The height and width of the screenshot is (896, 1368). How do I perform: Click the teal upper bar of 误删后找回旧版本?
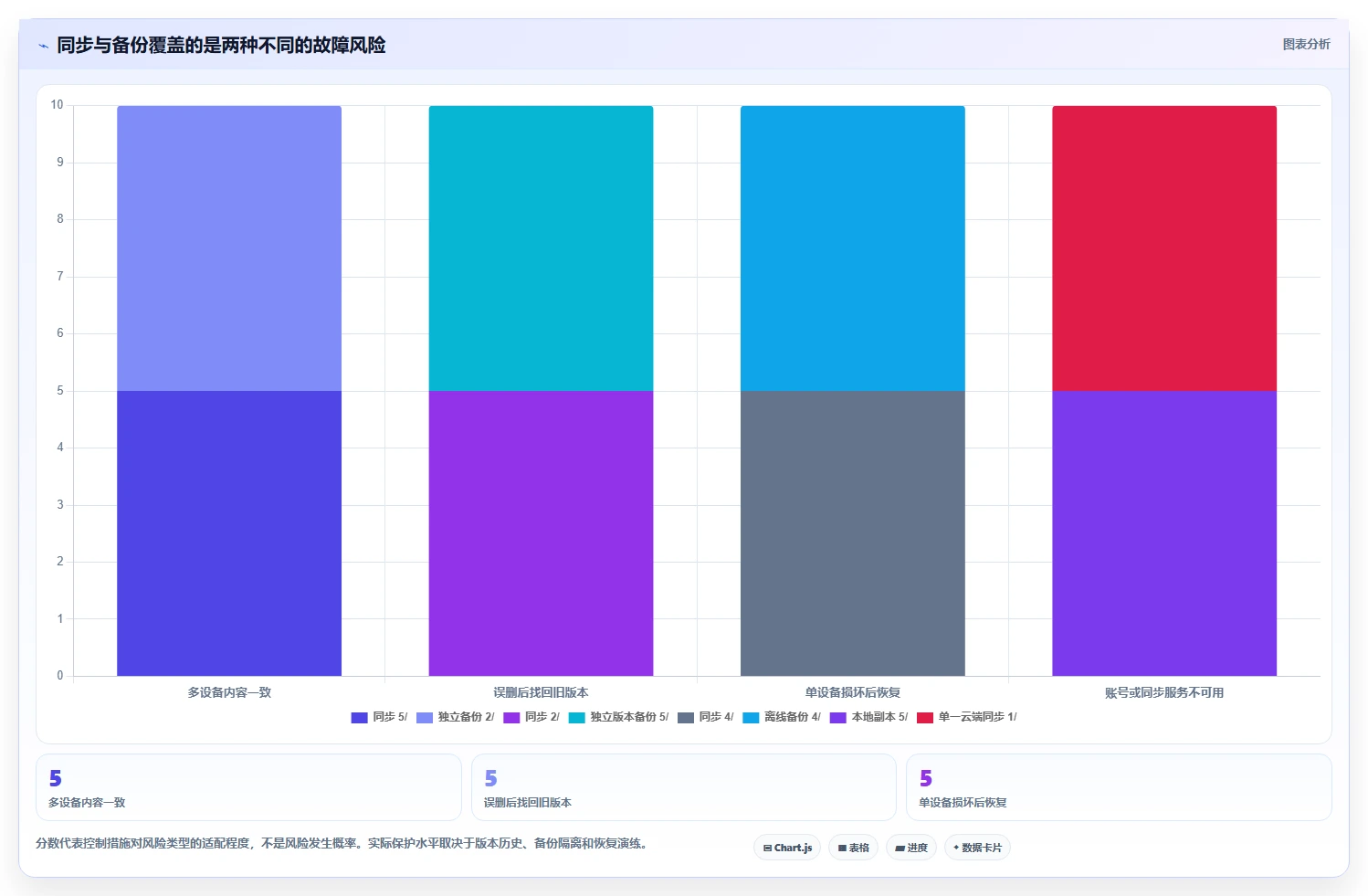coord(541,248)
